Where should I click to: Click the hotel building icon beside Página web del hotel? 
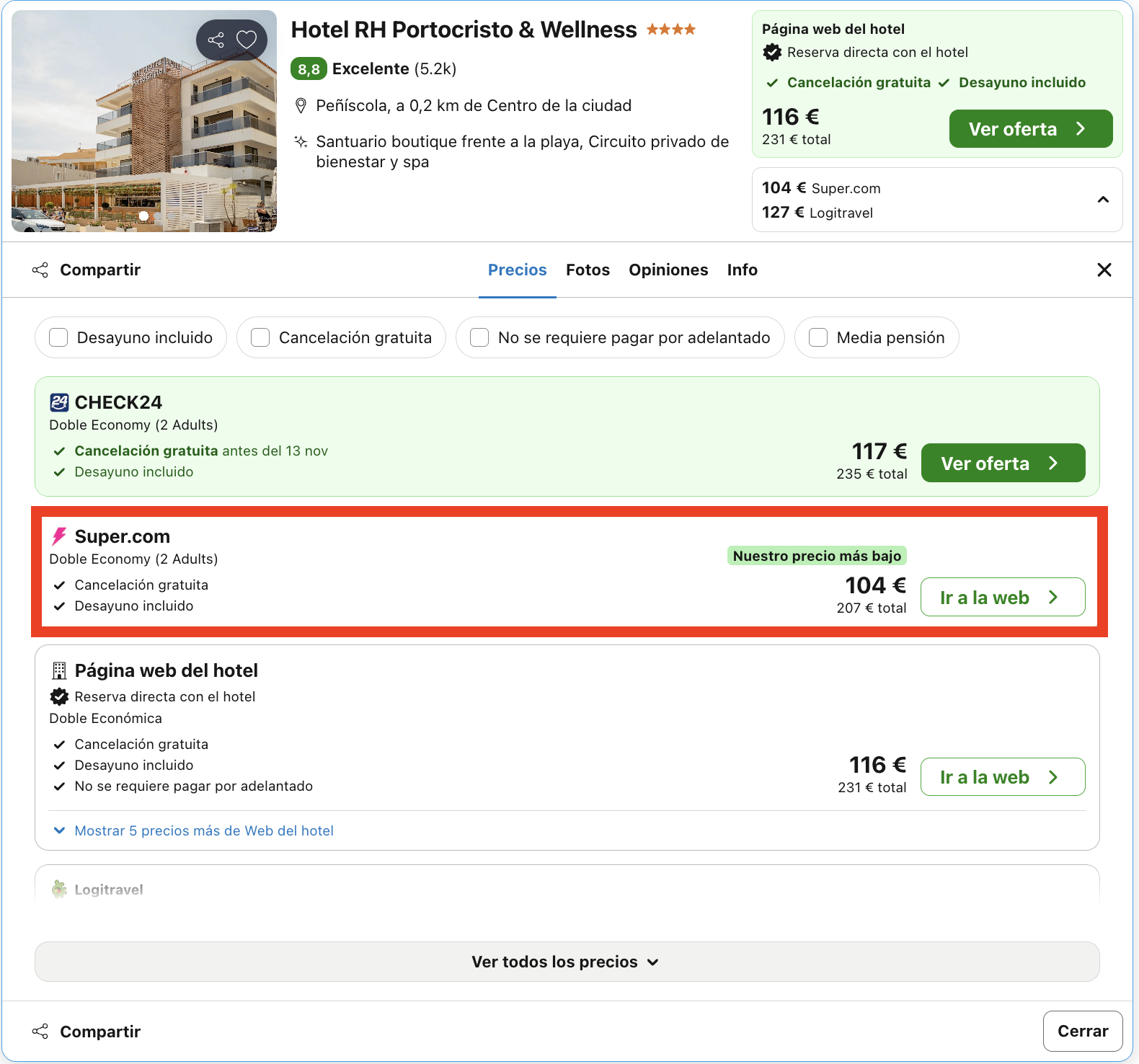[x=59, y=670]
